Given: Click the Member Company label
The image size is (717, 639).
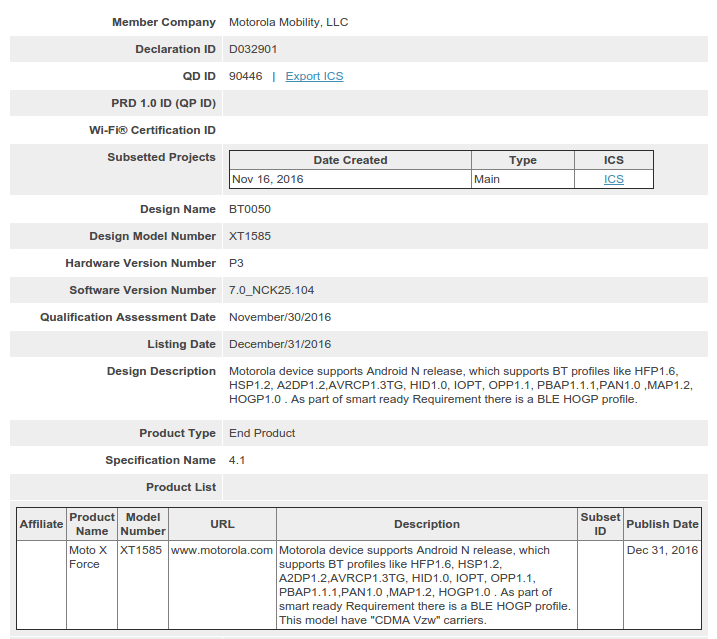Looking at the screenshot, I should tap(164, 22).
